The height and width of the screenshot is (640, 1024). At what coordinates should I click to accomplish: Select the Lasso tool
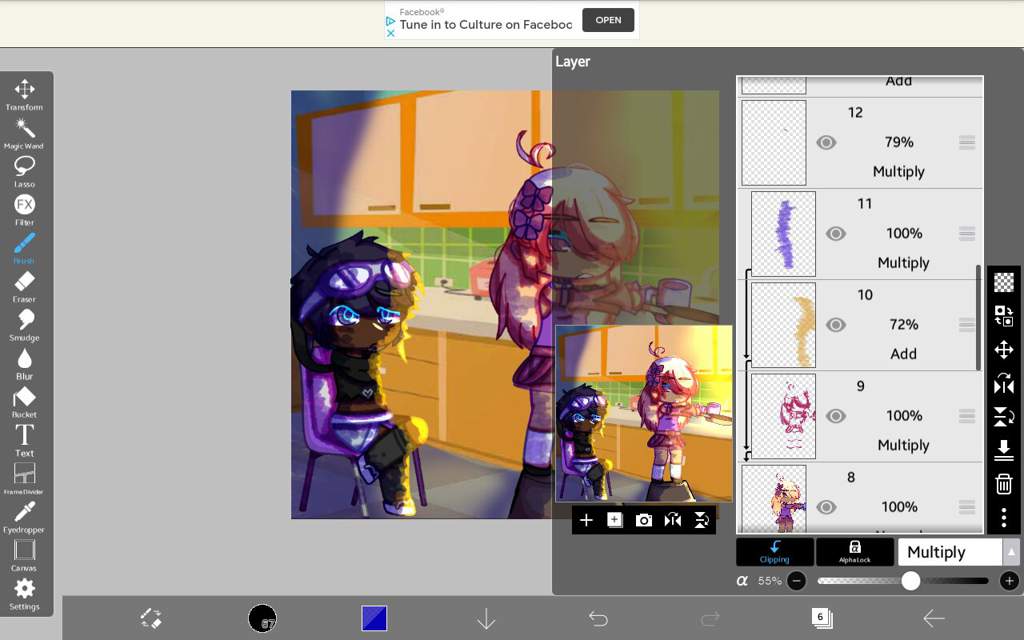[x=24, y=172]
